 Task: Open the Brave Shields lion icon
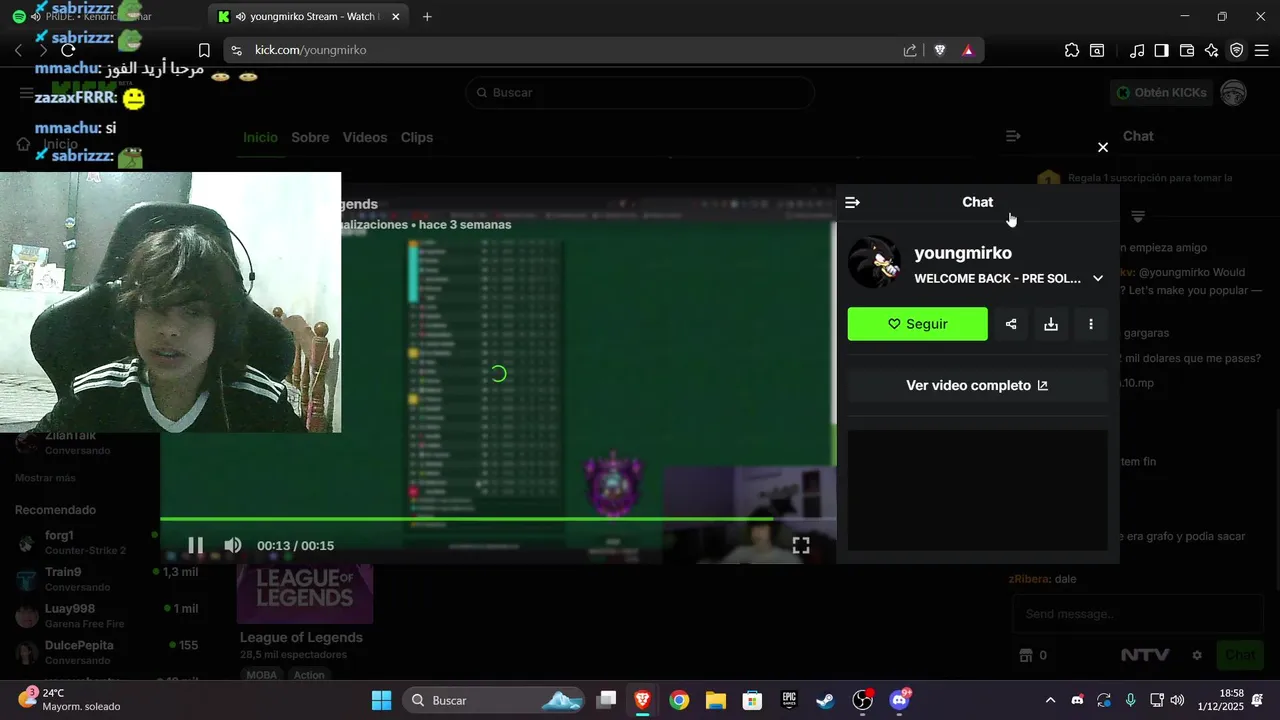(x=940, y=50)
